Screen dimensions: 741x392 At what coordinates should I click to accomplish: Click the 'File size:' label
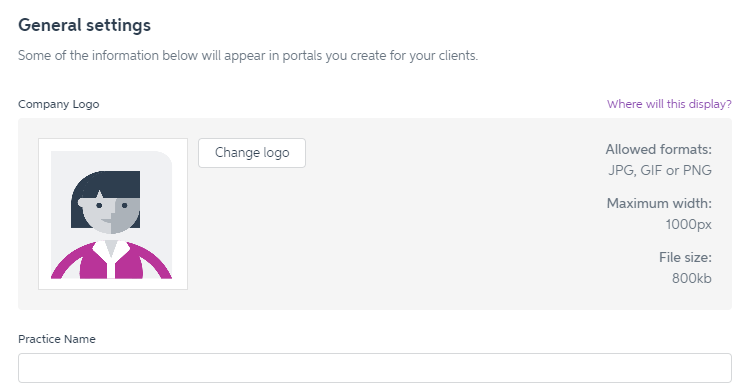pos(685,257)
